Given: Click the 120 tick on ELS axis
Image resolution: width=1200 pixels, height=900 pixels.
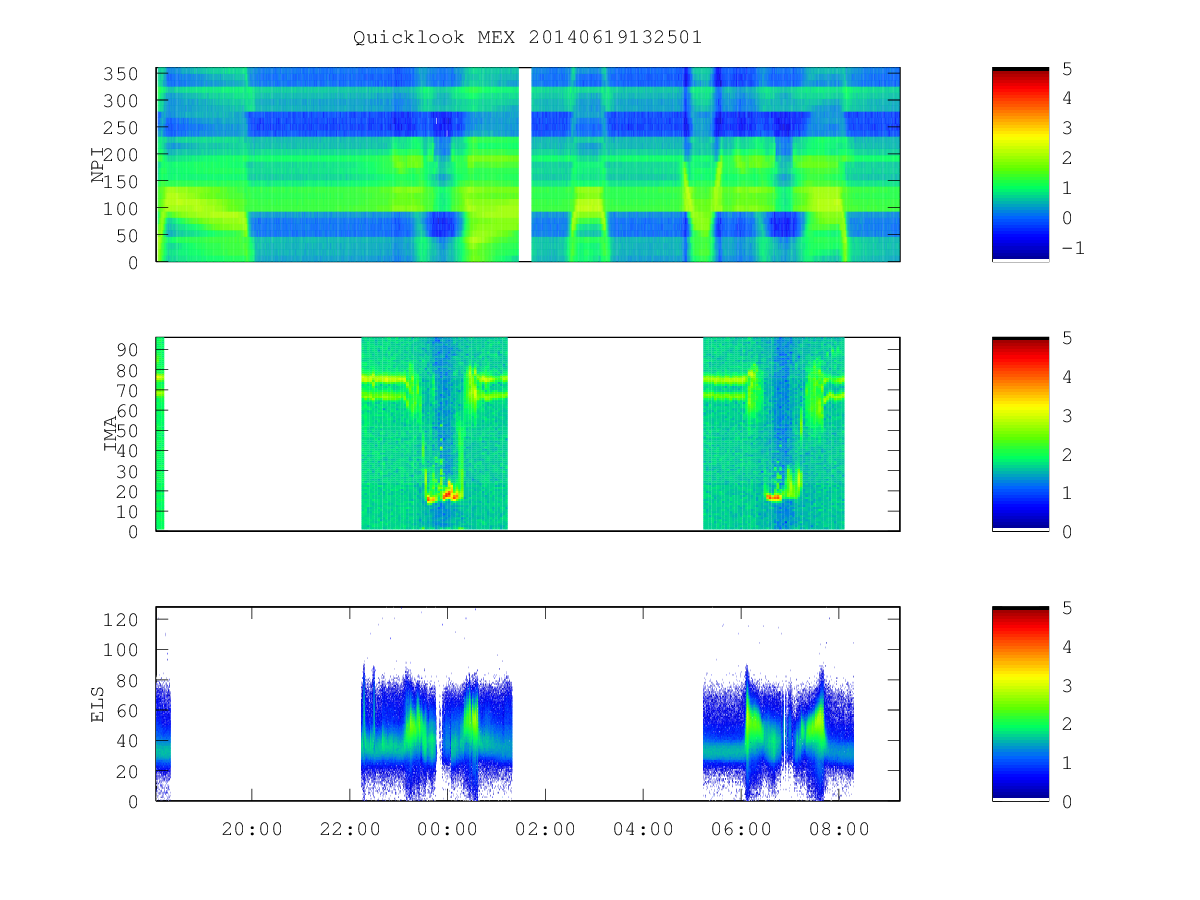Looking at the screenshot, I should (123, 619).
